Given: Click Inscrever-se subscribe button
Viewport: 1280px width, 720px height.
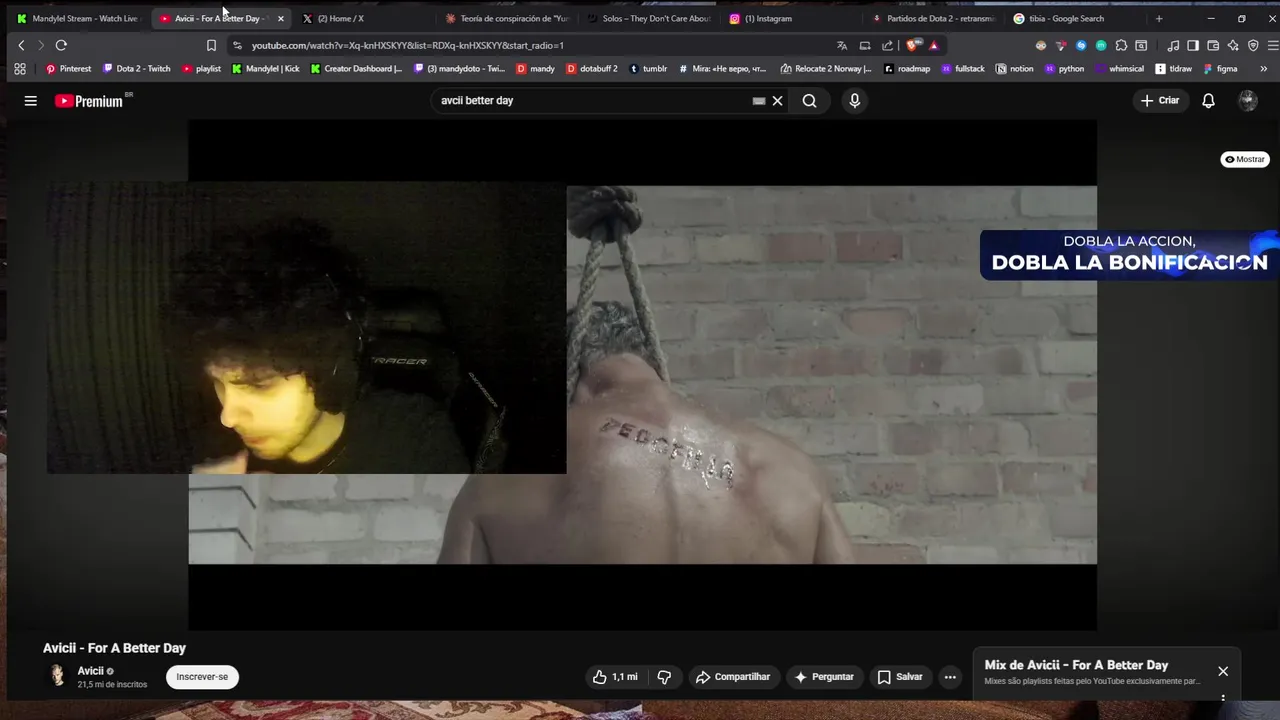Looking at the screenshot, I should pos(202,677).
